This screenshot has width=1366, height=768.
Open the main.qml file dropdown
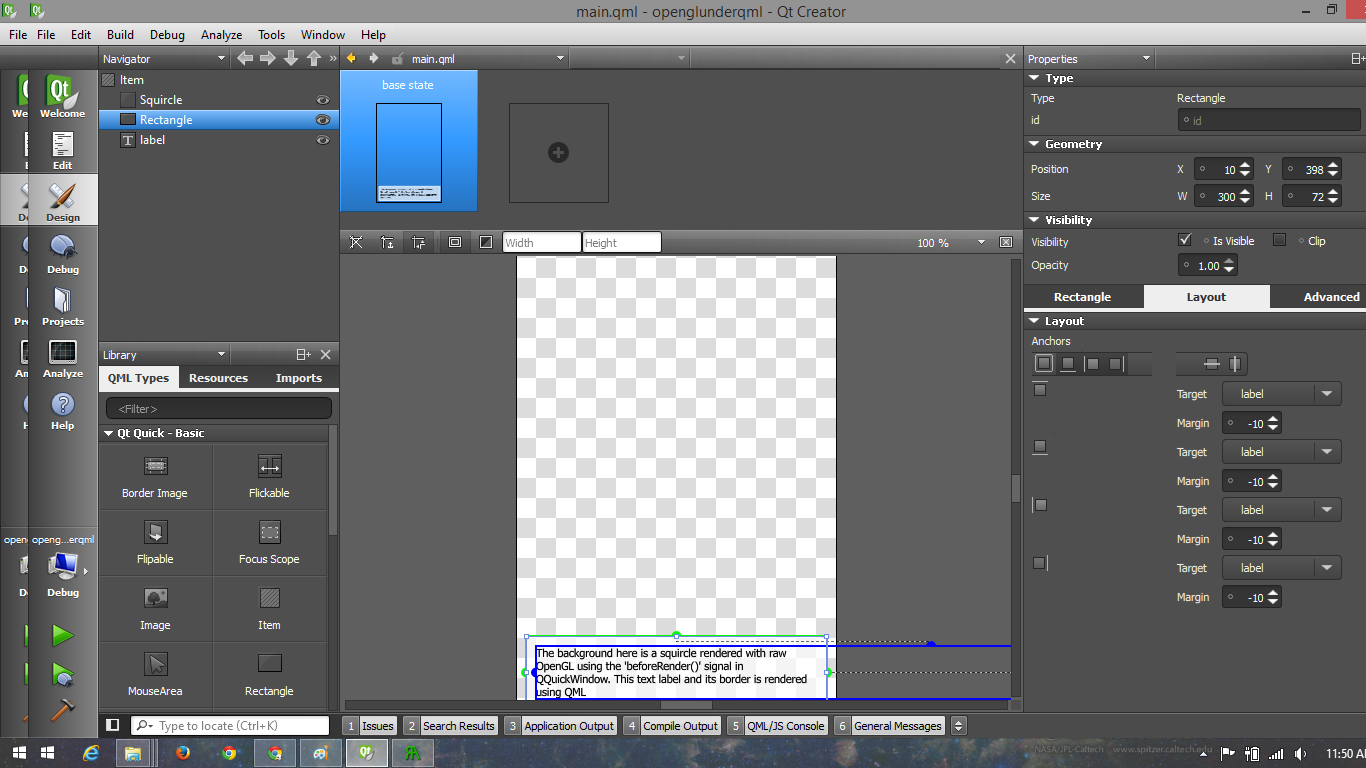(561, 59)
